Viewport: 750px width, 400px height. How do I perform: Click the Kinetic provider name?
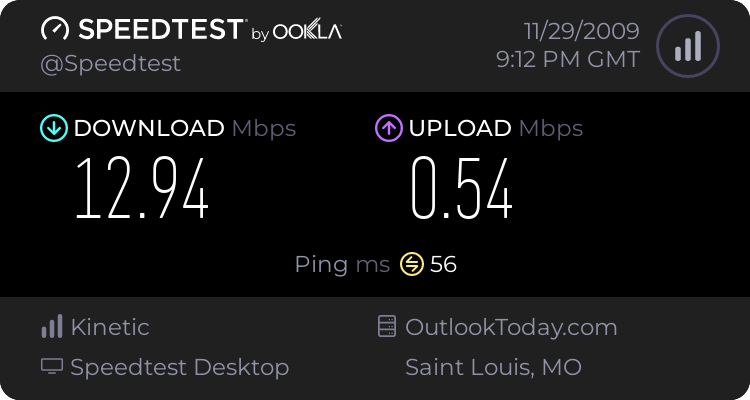pos(110,327)
